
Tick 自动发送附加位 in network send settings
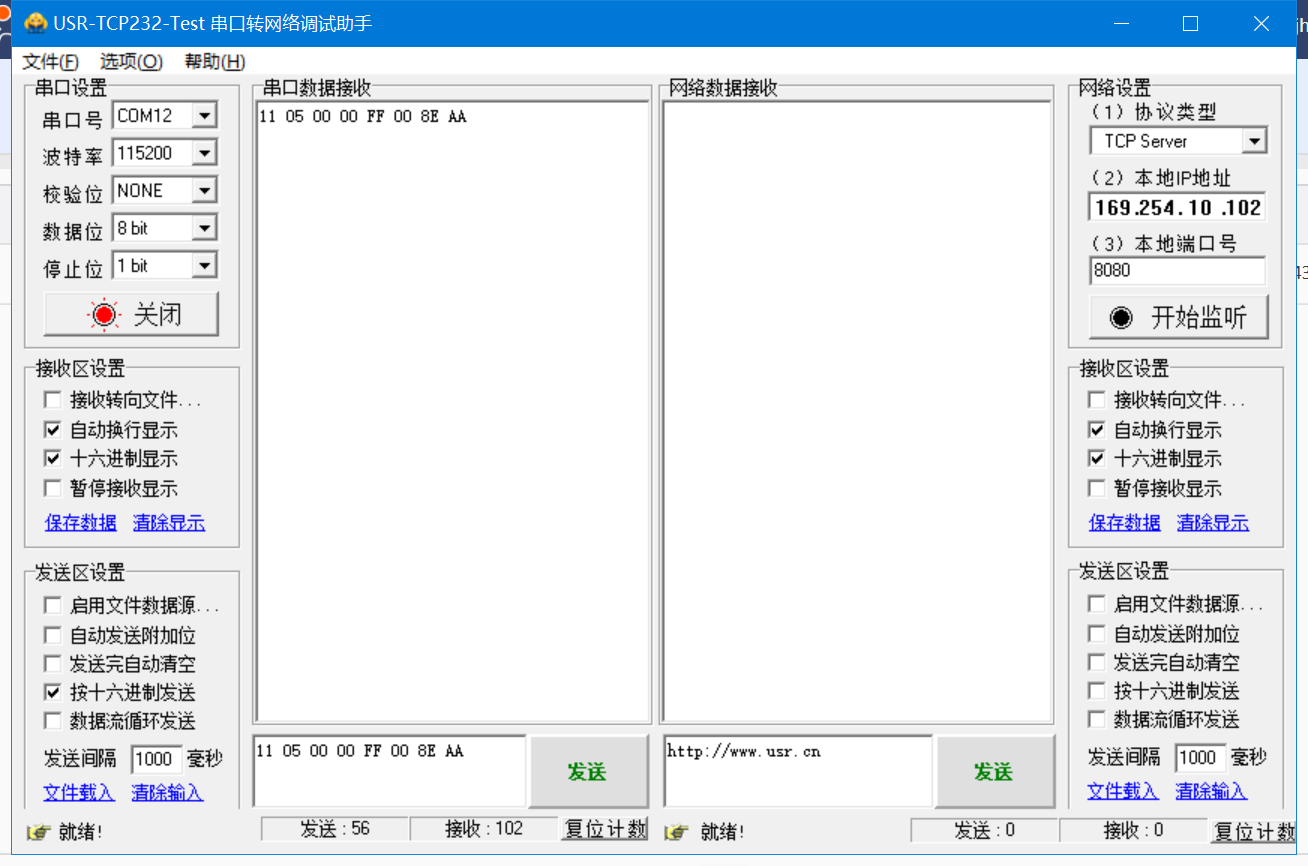[1097, 634]
